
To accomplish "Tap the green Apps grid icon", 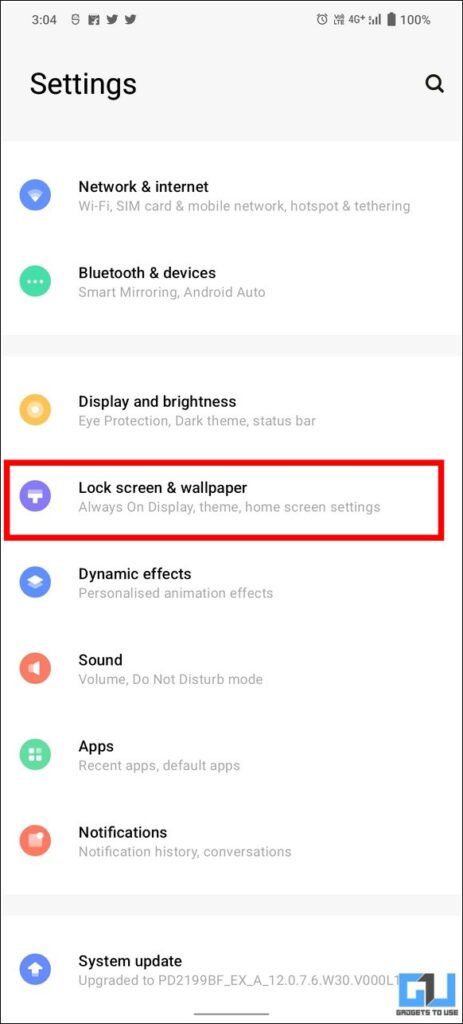I will [35, 754].
